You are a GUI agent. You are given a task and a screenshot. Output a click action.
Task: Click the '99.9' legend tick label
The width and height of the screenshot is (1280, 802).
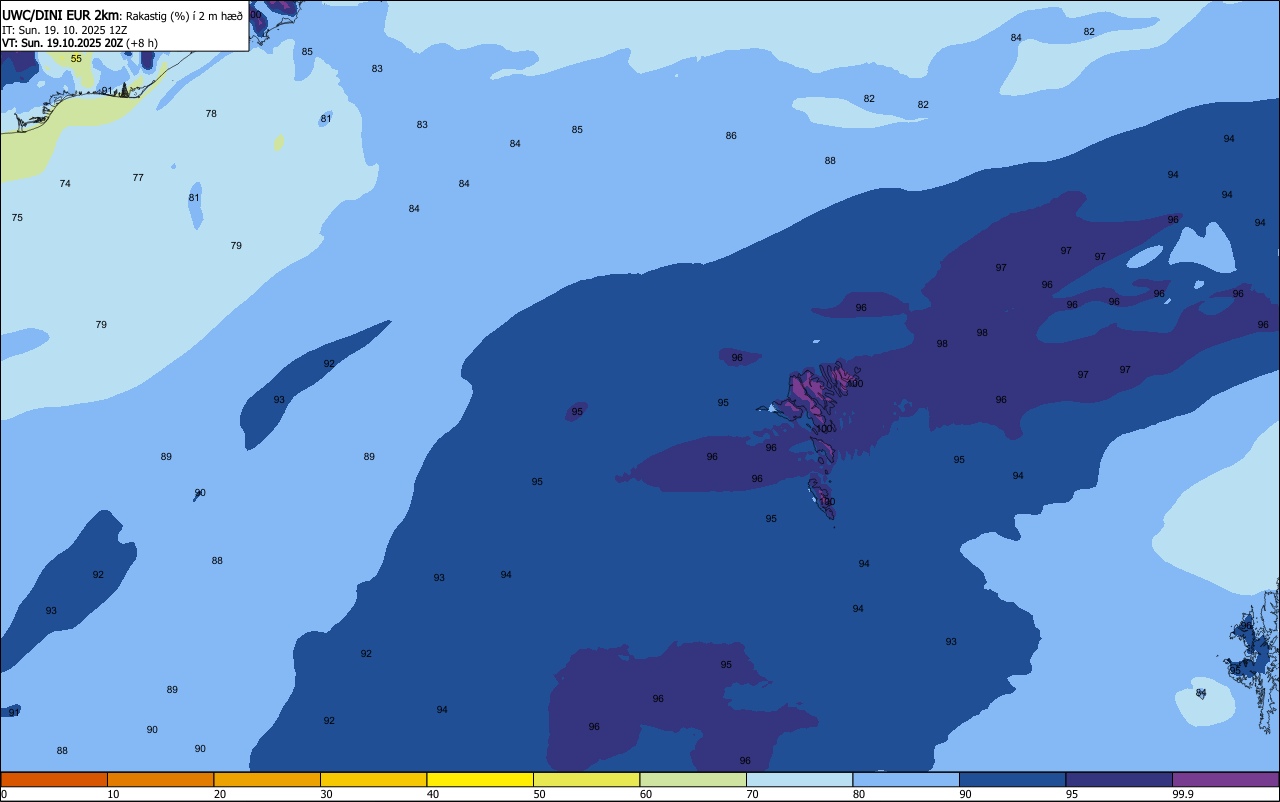click(1182, 794)
